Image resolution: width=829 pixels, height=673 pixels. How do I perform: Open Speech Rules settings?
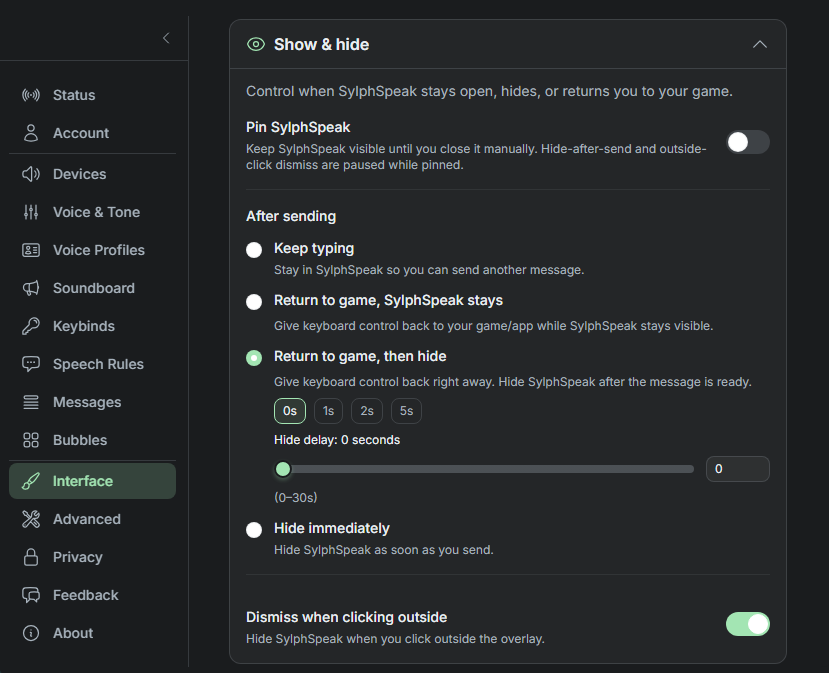(x=93, y=364)
